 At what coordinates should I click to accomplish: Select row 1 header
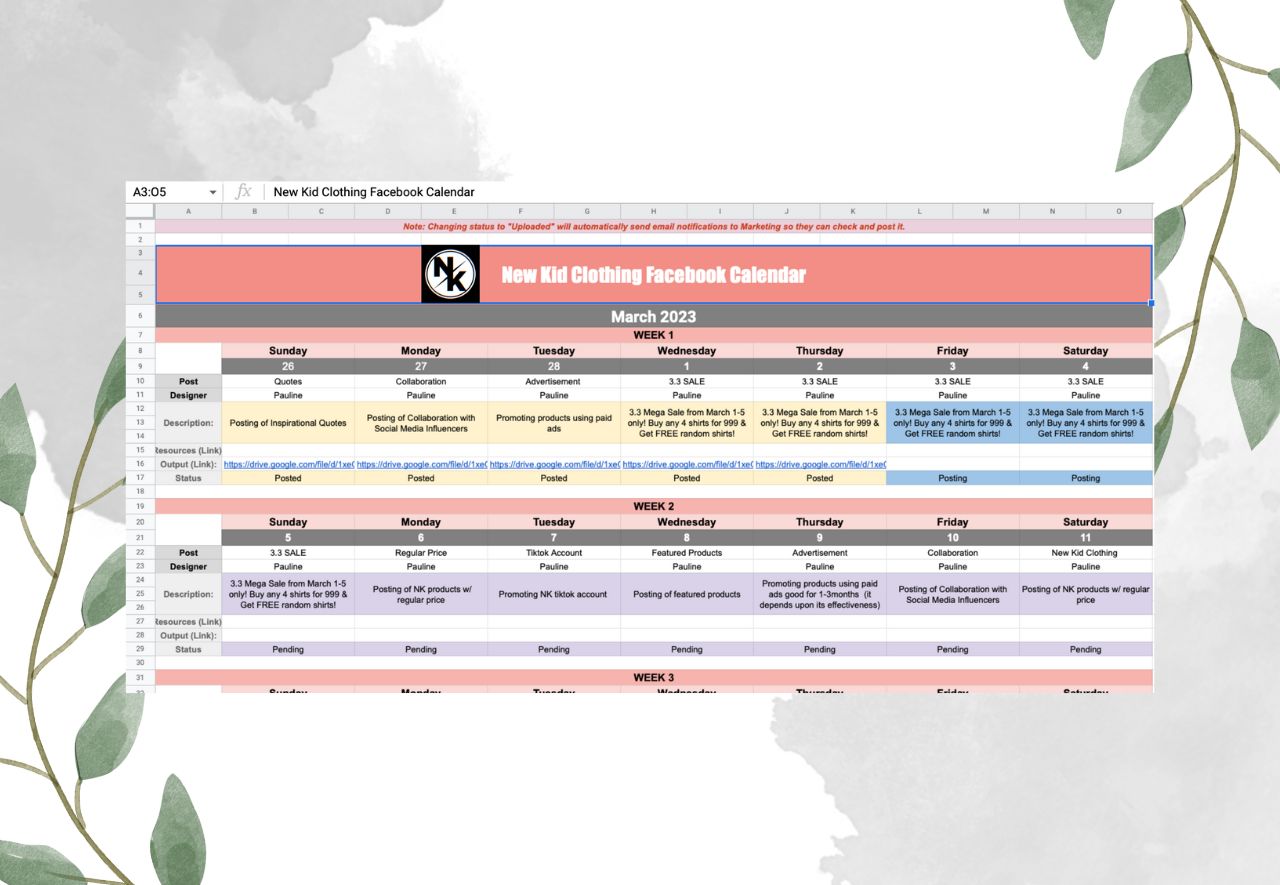140,227
